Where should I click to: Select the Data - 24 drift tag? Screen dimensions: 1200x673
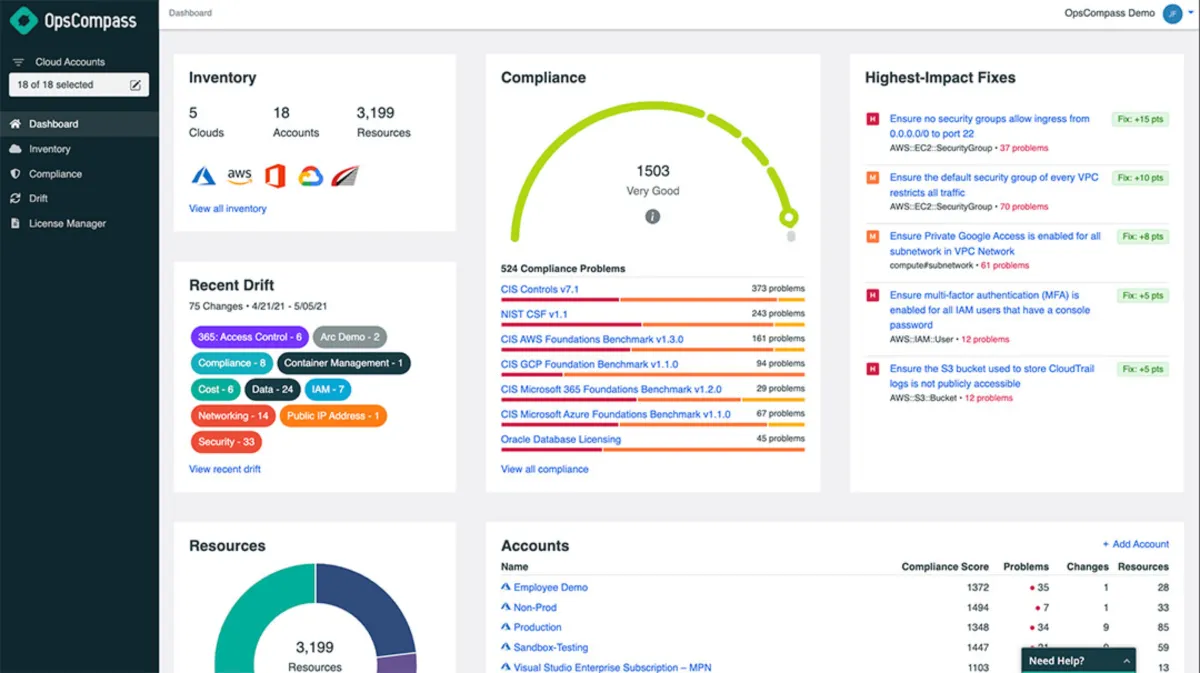click(273, 389)
